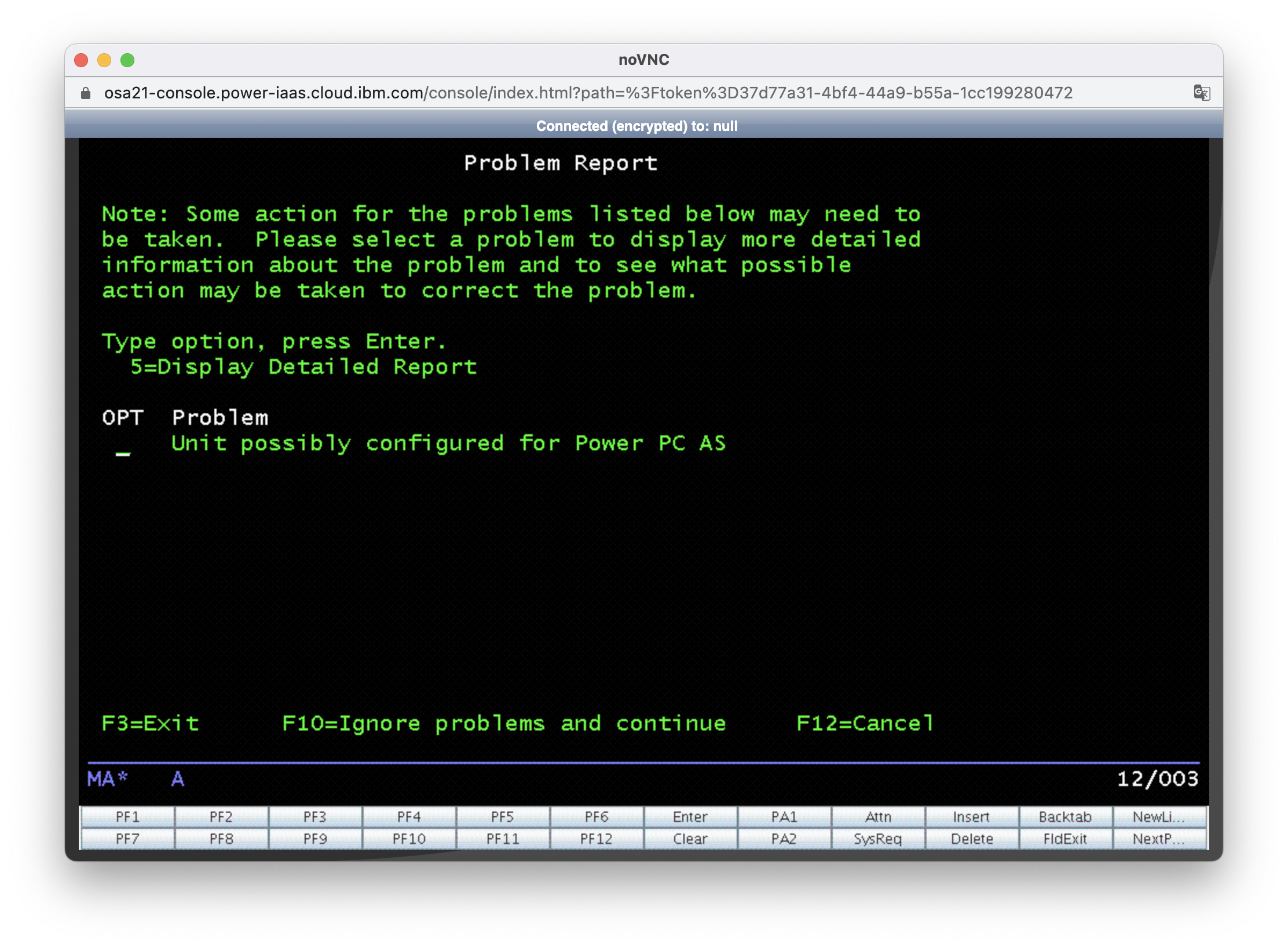The image size is (1288, 947).
Task: Click the Attn key button
Action: coord(877,817)
